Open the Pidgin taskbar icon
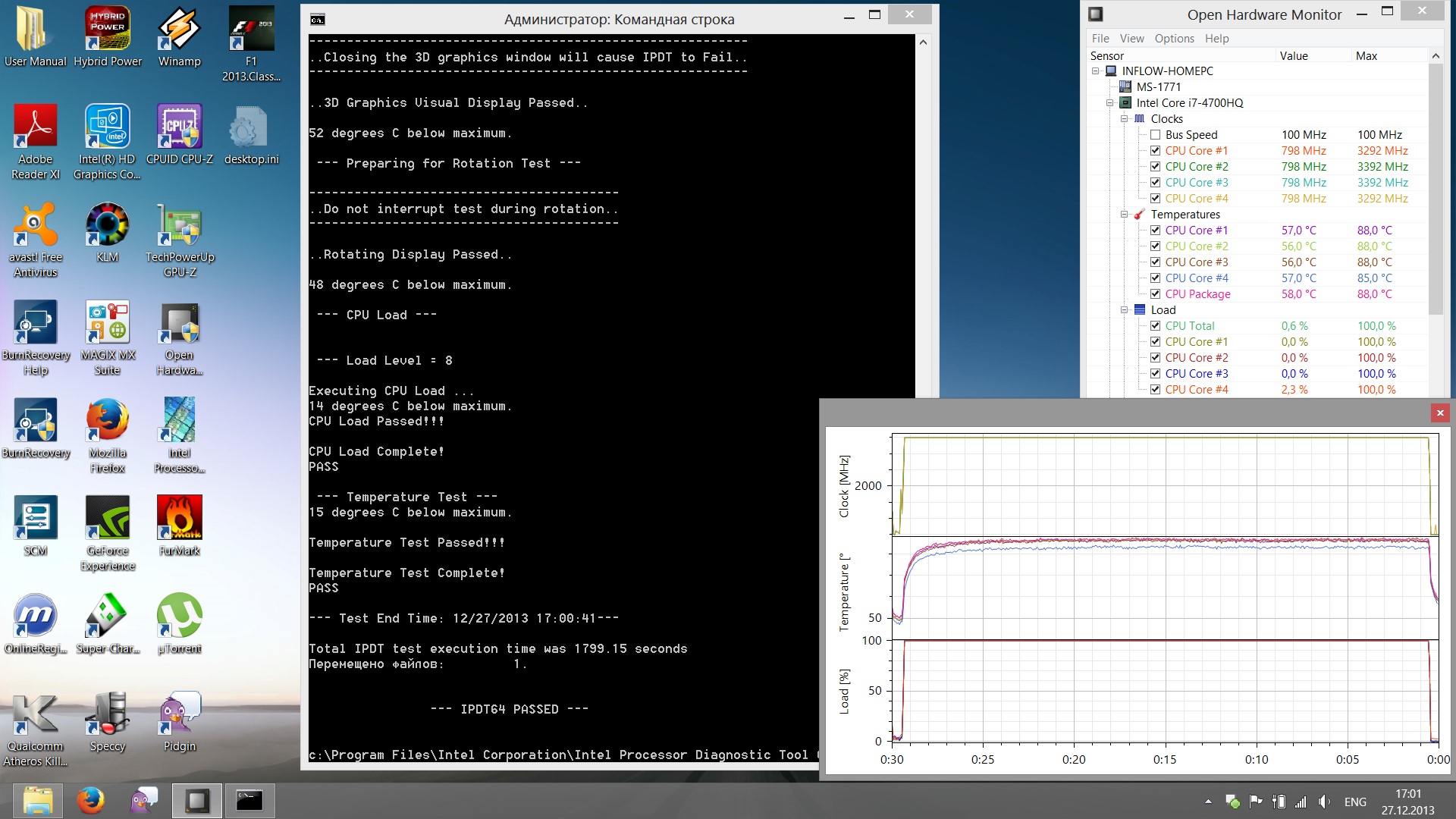The image size is (1456, 819). click(143, 800)
